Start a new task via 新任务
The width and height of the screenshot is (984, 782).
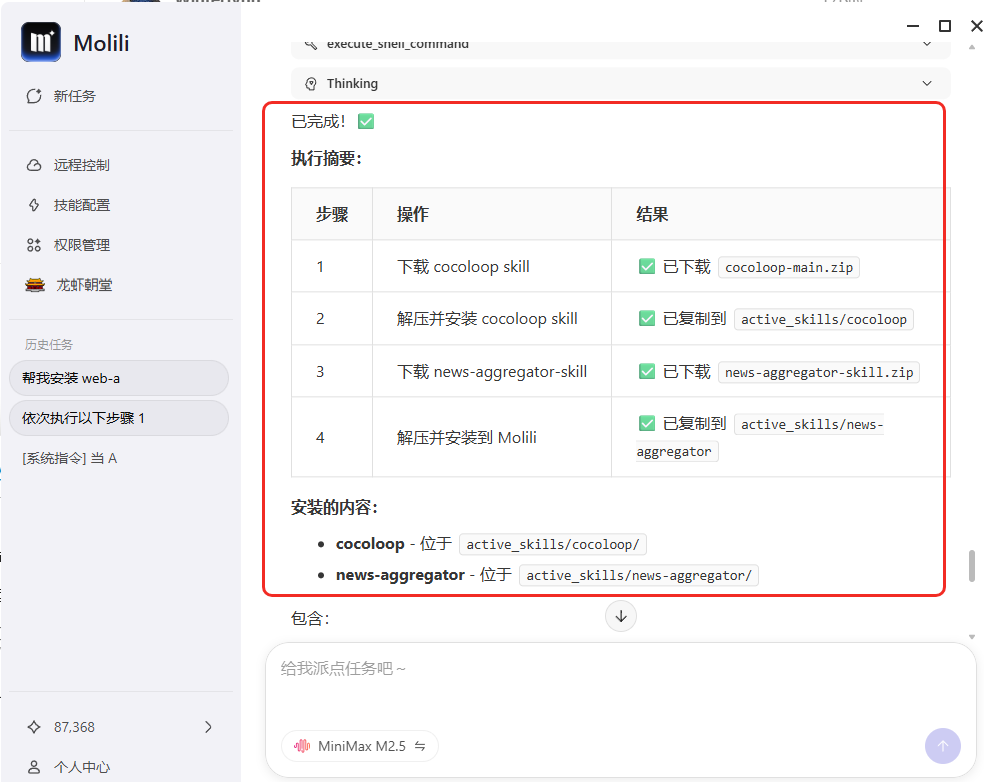(x=62, y=96)
